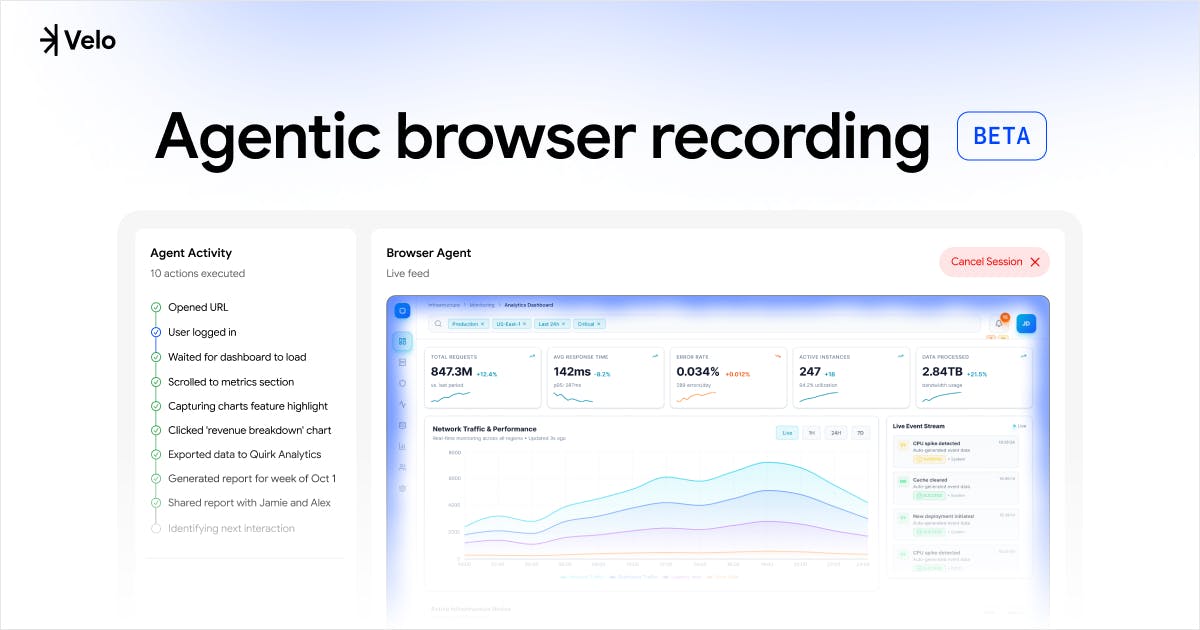Screen dimensions: 1200x630
Task: Switch to the 7D time range
Action: (859, 433)
